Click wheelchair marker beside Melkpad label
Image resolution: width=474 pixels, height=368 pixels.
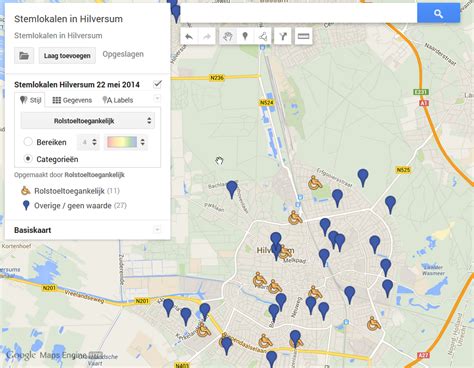pos(285,252)
